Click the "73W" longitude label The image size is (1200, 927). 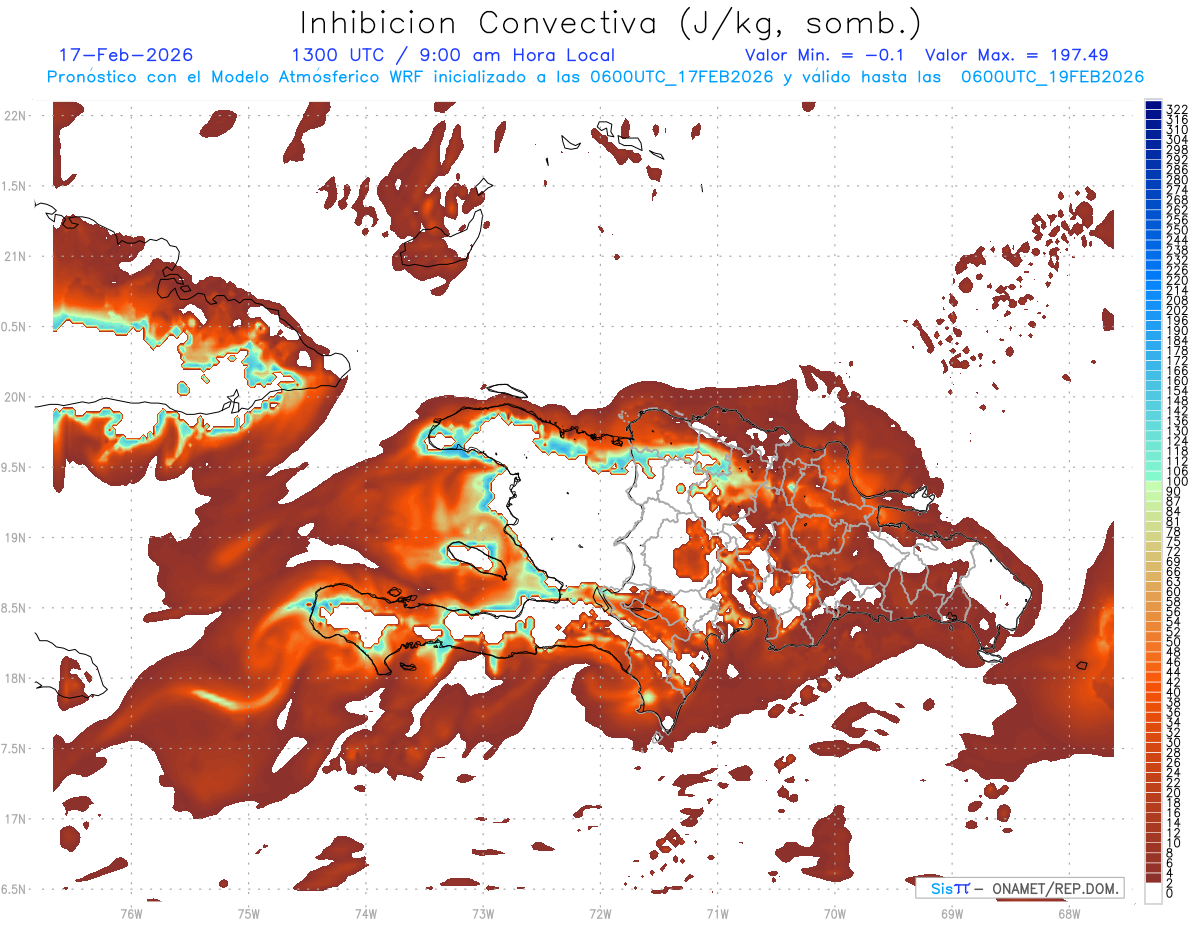[483, 913]
